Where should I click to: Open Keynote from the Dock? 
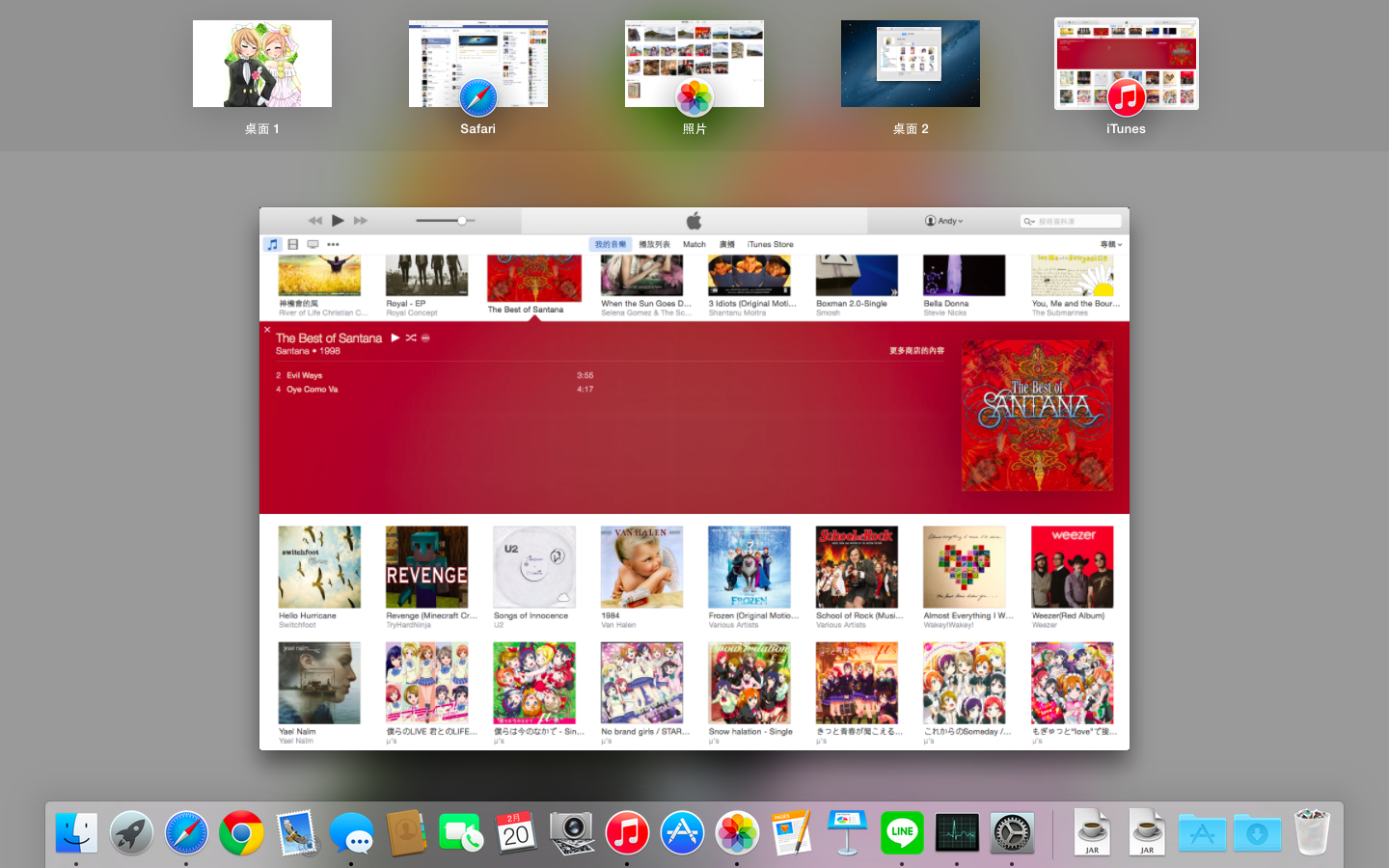(847, 833)
